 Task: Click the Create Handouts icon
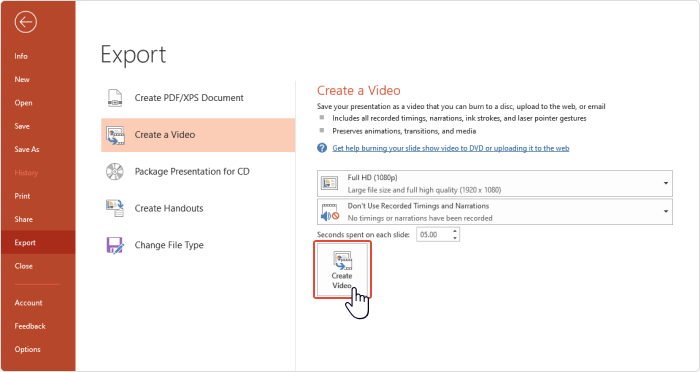pyautogui.click(x=115, y=208)
